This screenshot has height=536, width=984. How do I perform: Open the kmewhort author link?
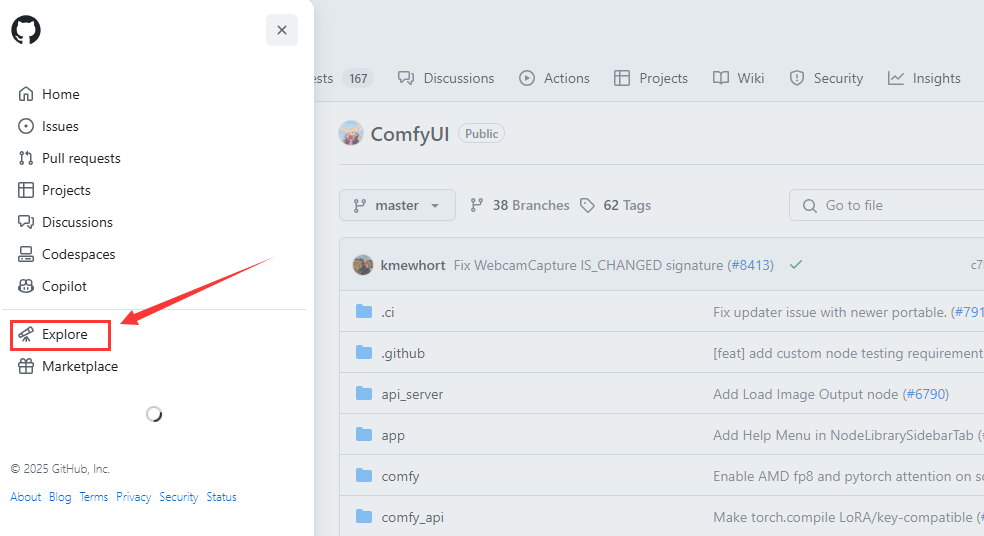[413, 265]
